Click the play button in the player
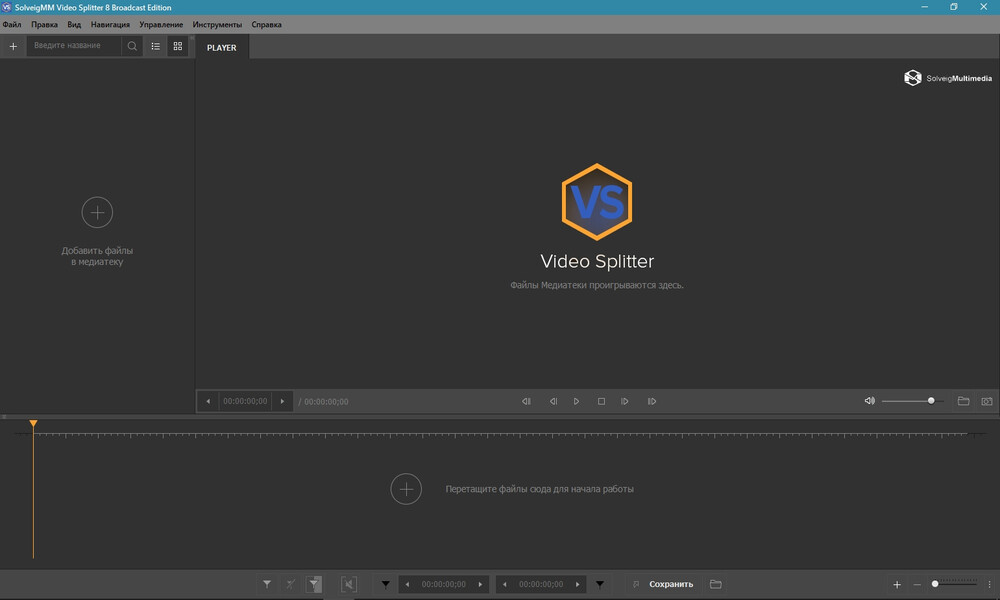This screenshot has width=1000, height=600. tap(577, 401)
